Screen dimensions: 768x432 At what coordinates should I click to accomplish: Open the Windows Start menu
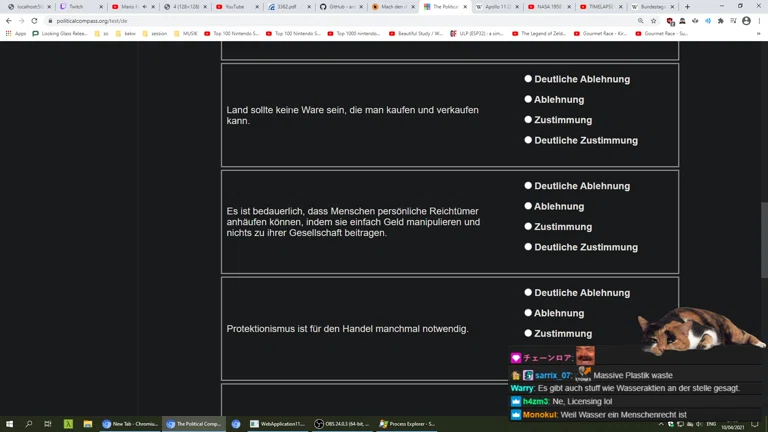9,424
